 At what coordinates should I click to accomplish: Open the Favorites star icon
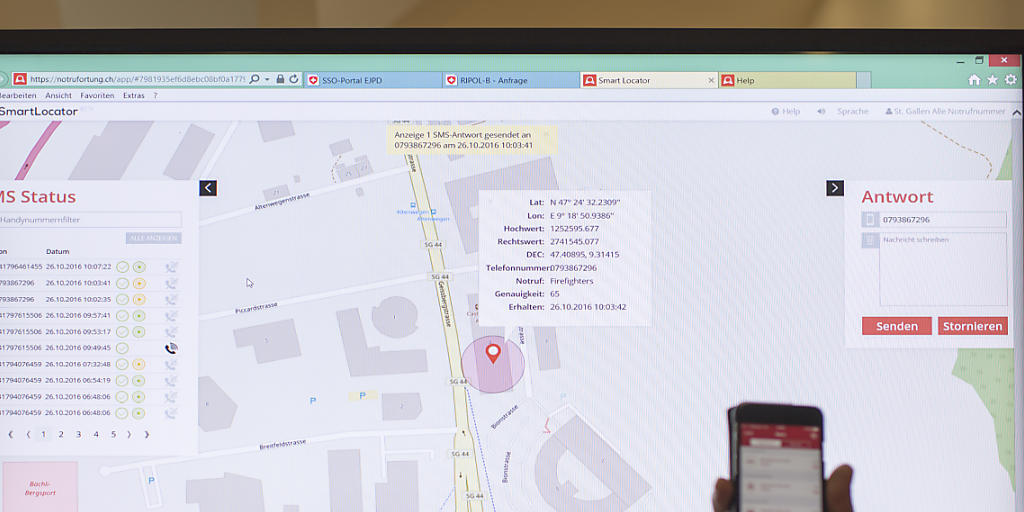pos(992,80)
